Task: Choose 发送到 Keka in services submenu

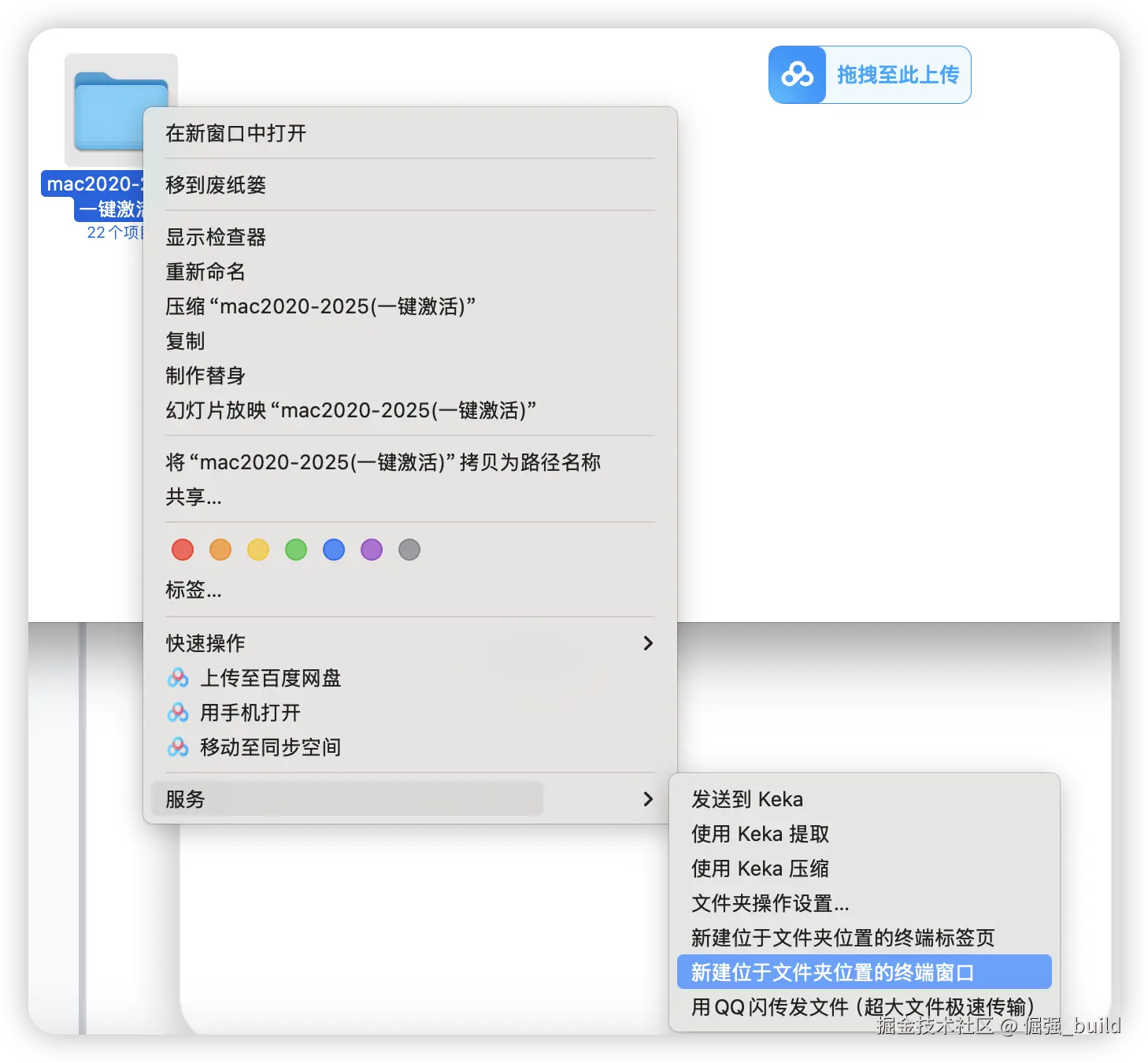Action: pos(865,799)
